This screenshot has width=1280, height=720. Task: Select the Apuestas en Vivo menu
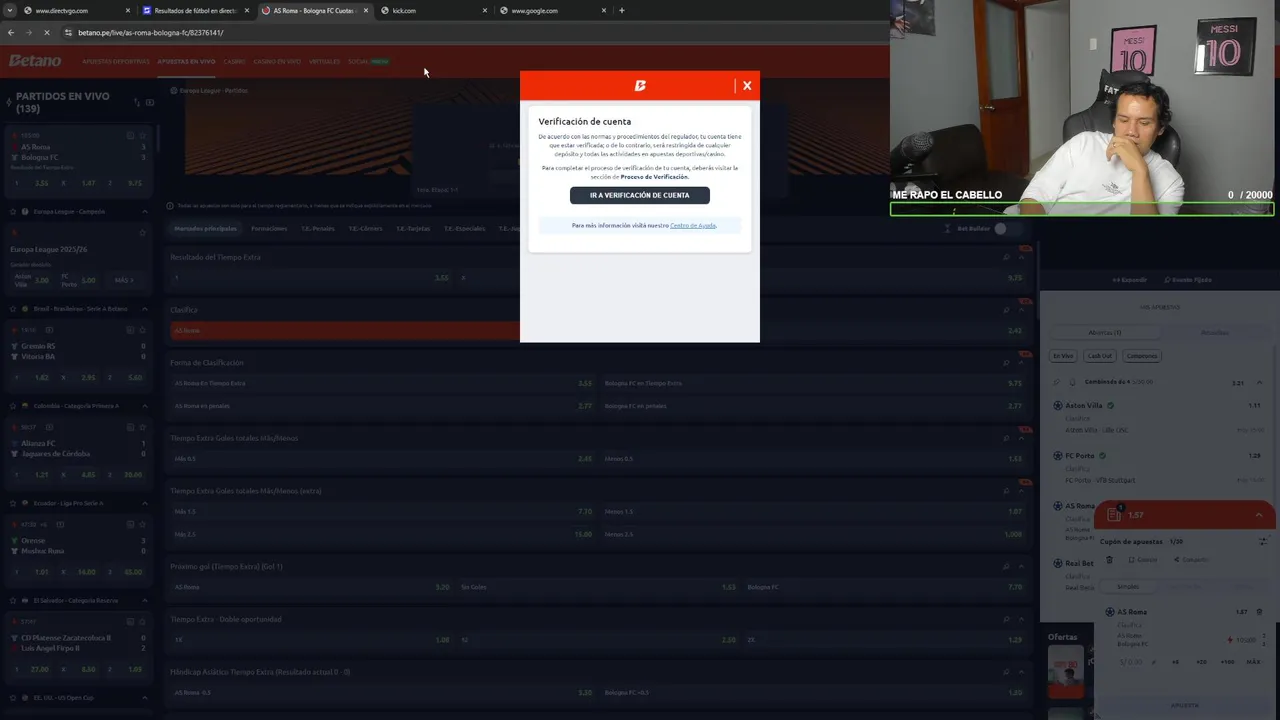click(x=186, y=62)
